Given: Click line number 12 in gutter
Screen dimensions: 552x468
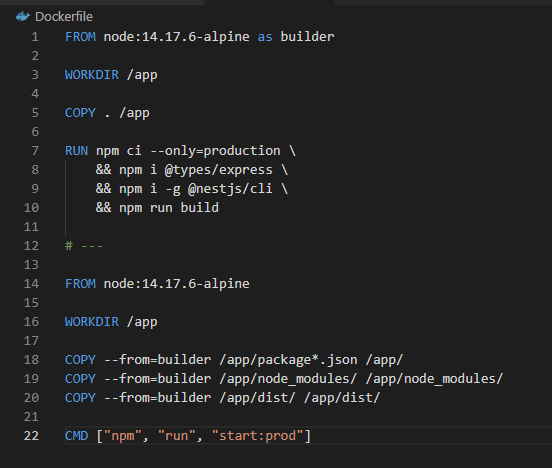Looking at the screenshot, I should coord(31,246).
